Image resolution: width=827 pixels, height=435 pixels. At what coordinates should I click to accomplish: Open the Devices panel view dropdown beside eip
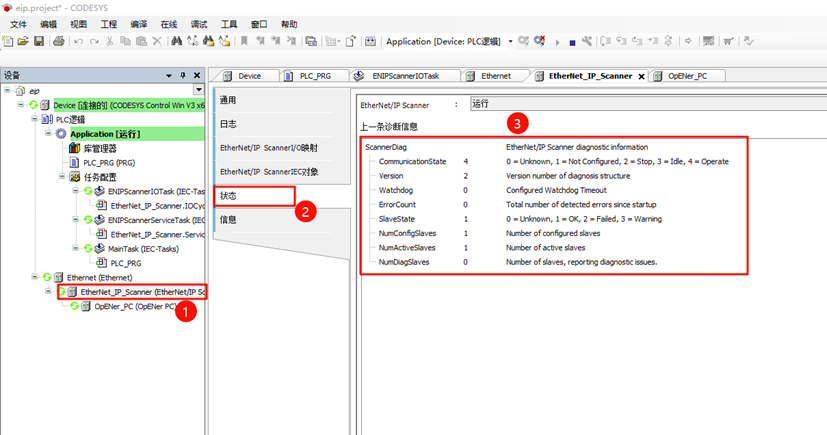point(198,90)
